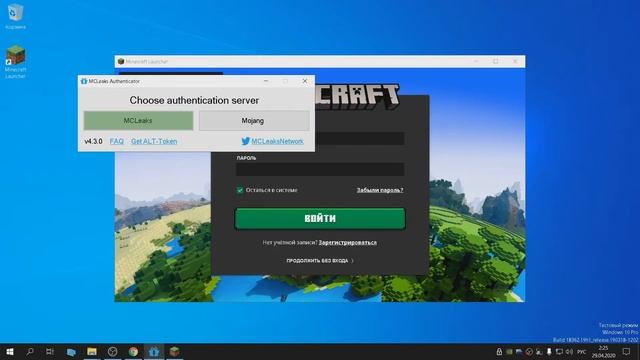640x360 pixels.
Task: Click the 'Зарегистрироваться' registration link
Action: 348,242
